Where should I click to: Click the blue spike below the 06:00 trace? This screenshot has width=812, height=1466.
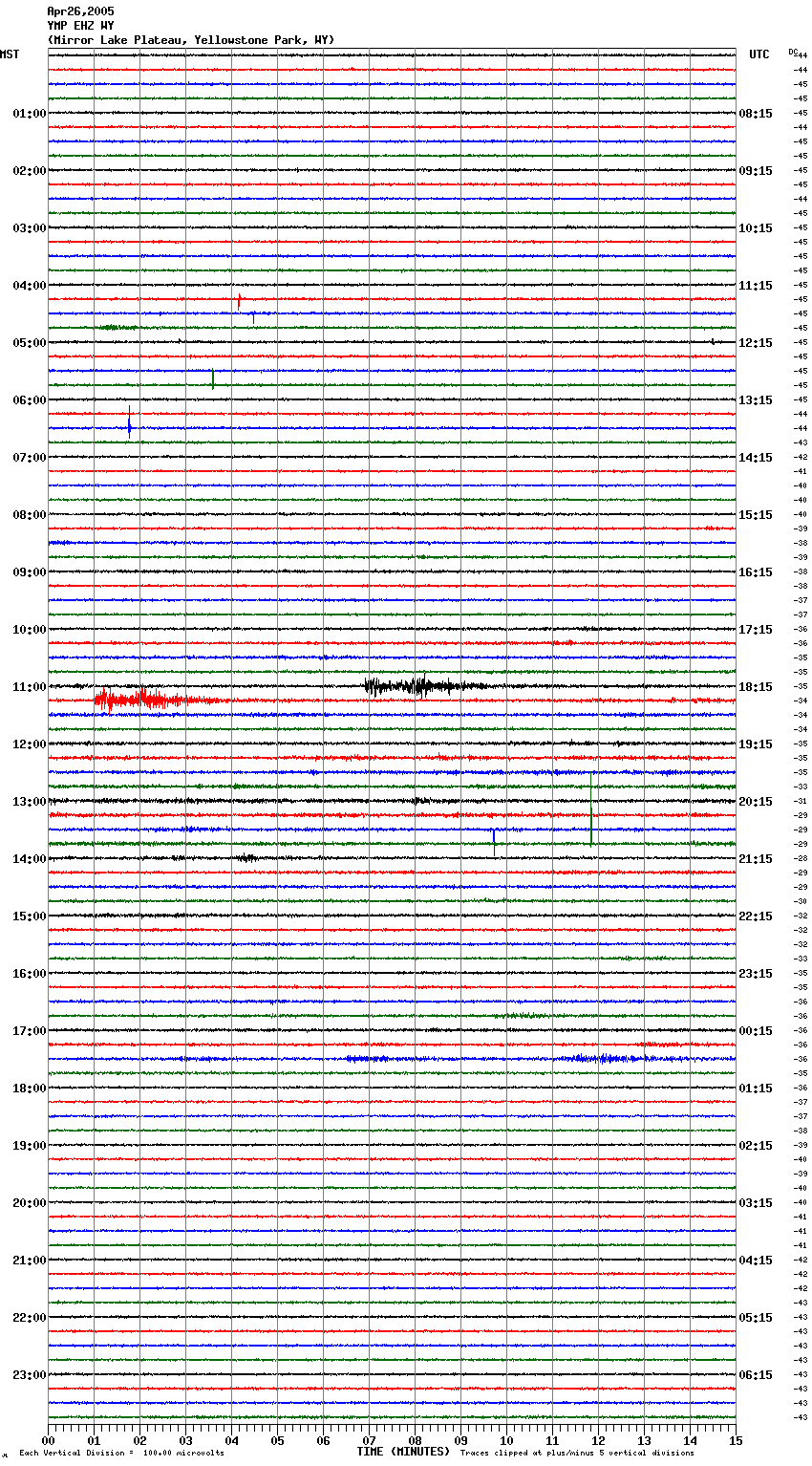[x=129, y=422]
